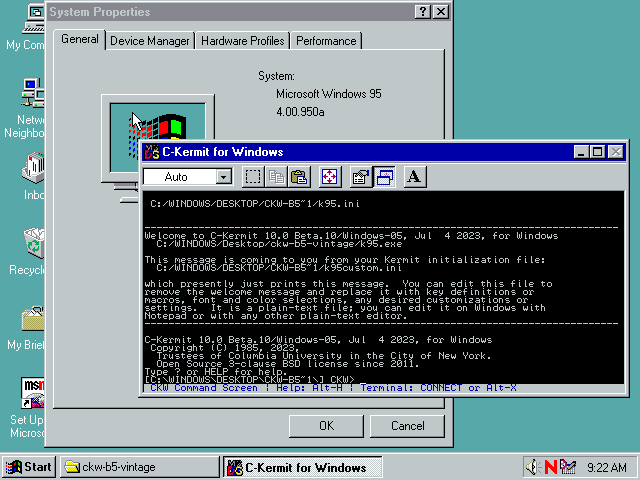Click the mark/select region toolbar icon
The height and width of the screenshot is (480, 640).
point(253,177)
